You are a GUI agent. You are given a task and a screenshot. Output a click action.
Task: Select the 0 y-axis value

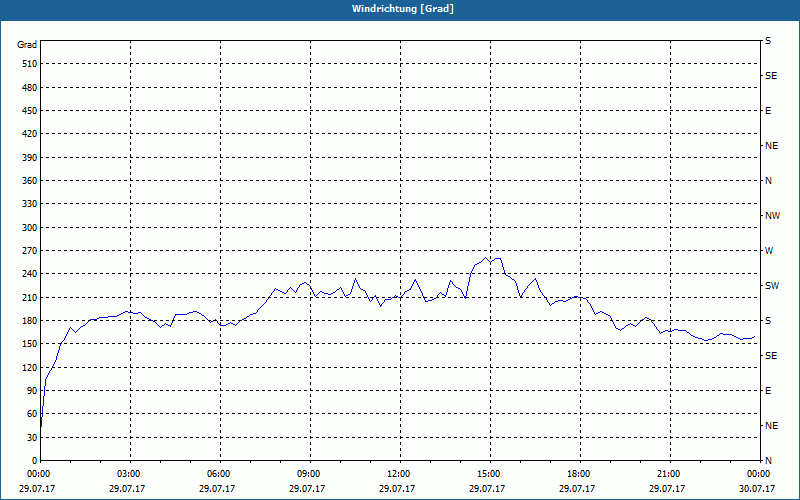coord(34,461)
